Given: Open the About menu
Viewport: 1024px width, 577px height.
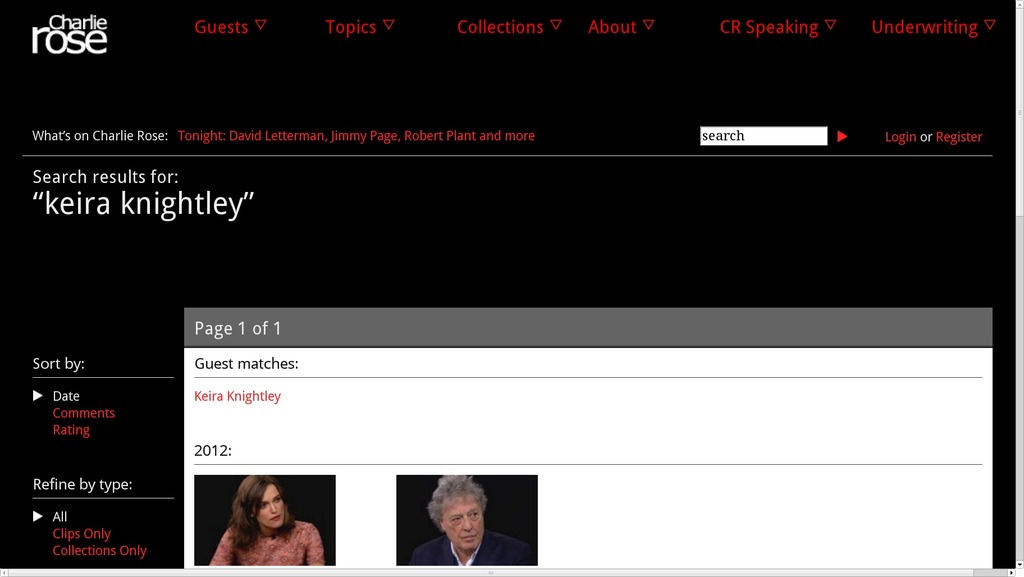Looking at the screenshot, I should [x=612, y=27].
